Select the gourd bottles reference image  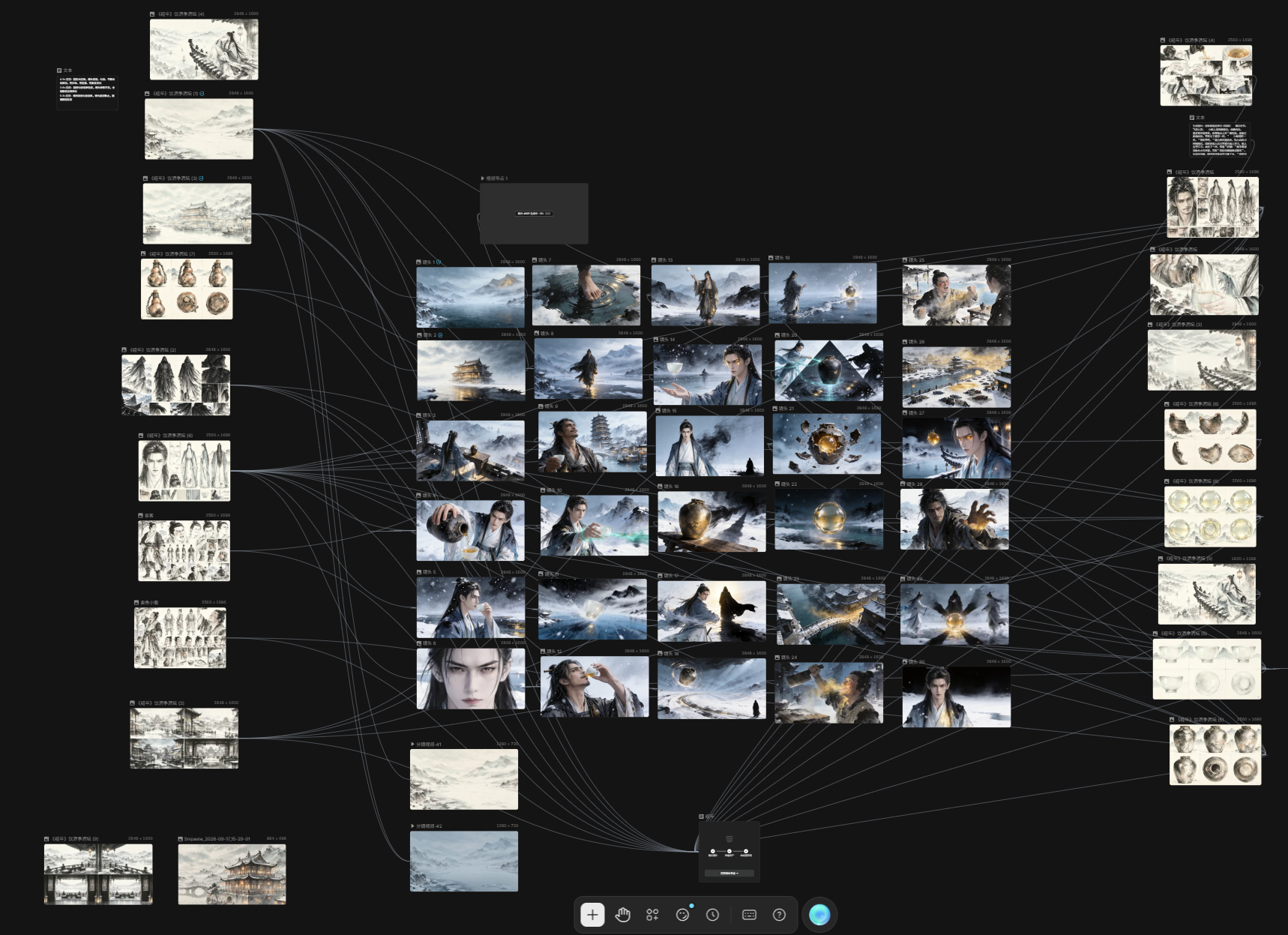coord(187,289)
